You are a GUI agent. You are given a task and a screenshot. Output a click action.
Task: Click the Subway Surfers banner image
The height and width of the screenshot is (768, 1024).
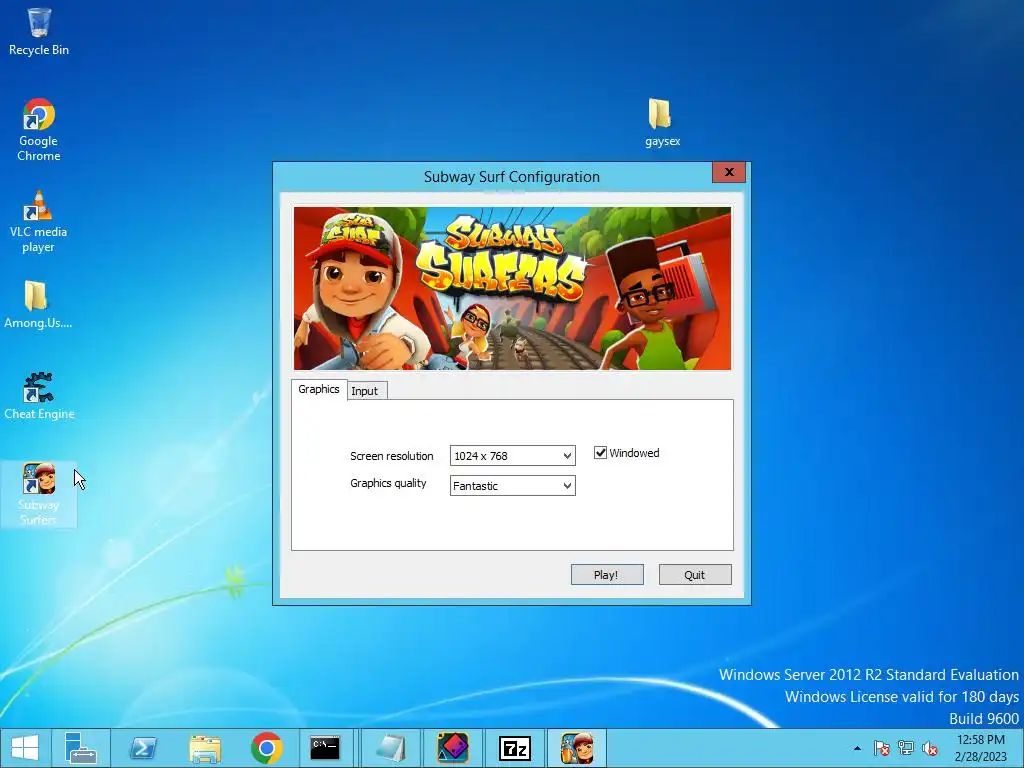point(513,289)
